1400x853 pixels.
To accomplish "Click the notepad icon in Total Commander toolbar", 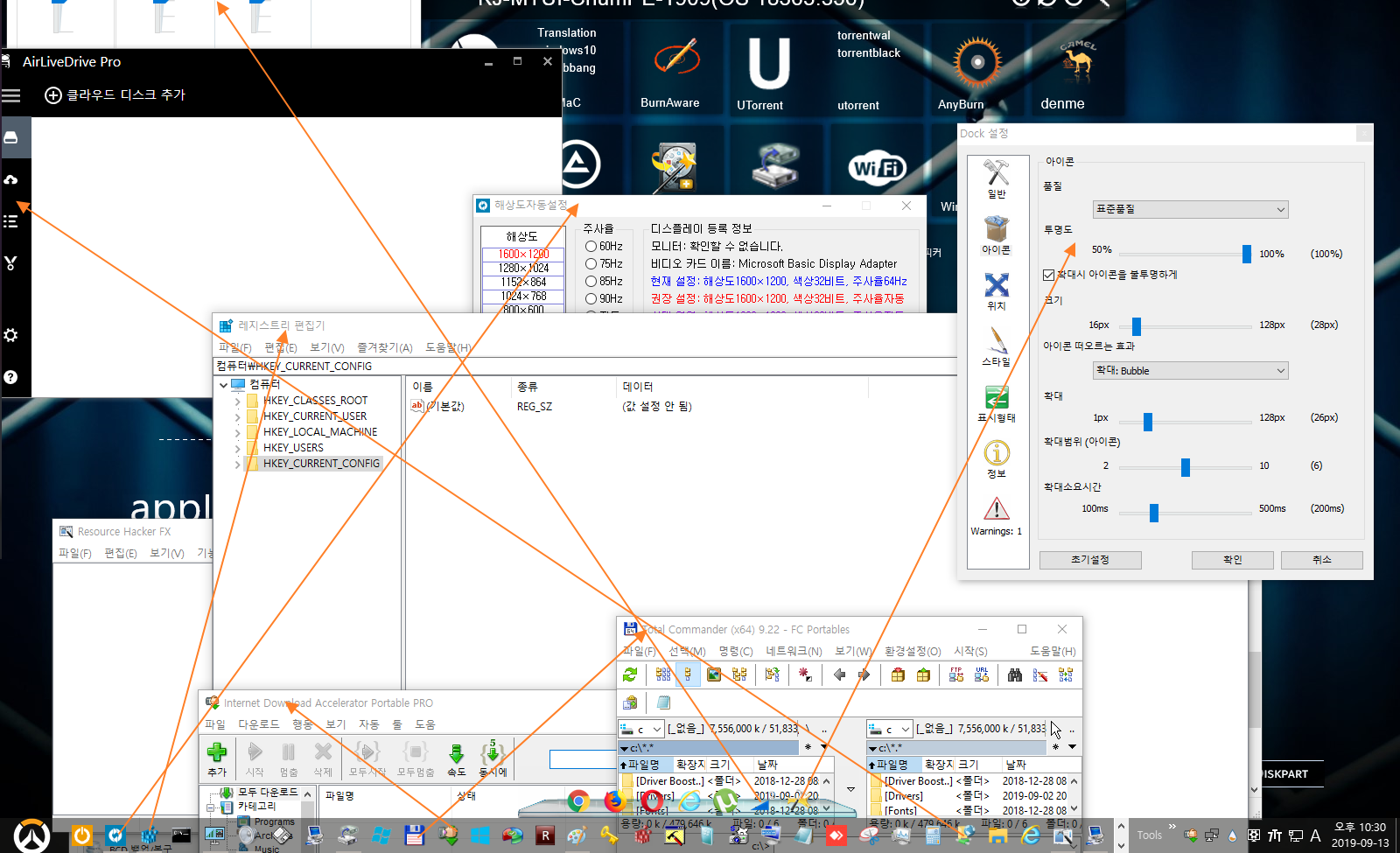I will click(663, 703).
